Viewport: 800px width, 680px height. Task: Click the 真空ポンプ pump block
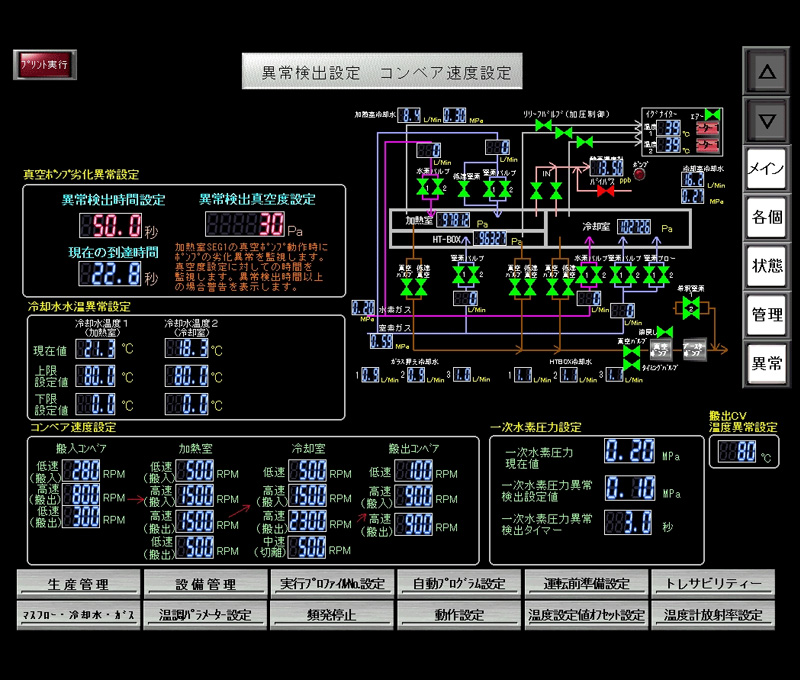[x=659, y=349]
